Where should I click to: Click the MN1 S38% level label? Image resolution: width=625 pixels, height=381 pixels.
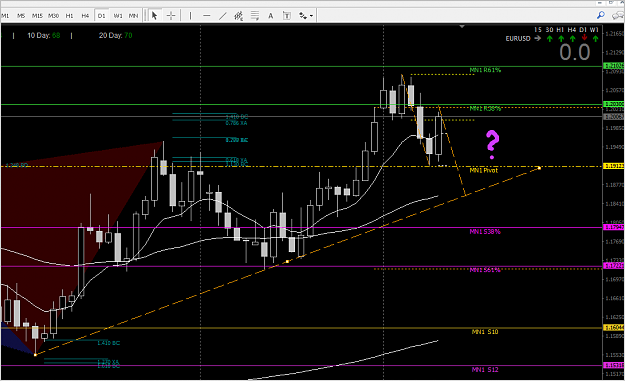point(485,232)
